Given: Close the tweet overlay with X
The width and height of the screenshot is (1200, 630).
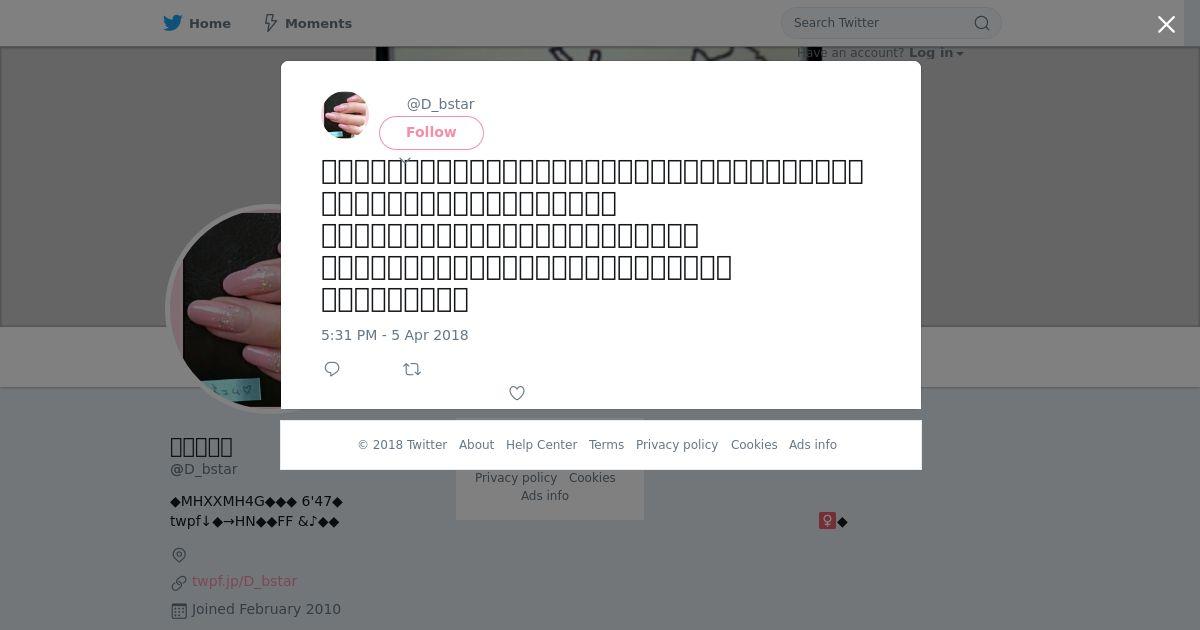Looking at the screenshot, I should point(1166,24).
